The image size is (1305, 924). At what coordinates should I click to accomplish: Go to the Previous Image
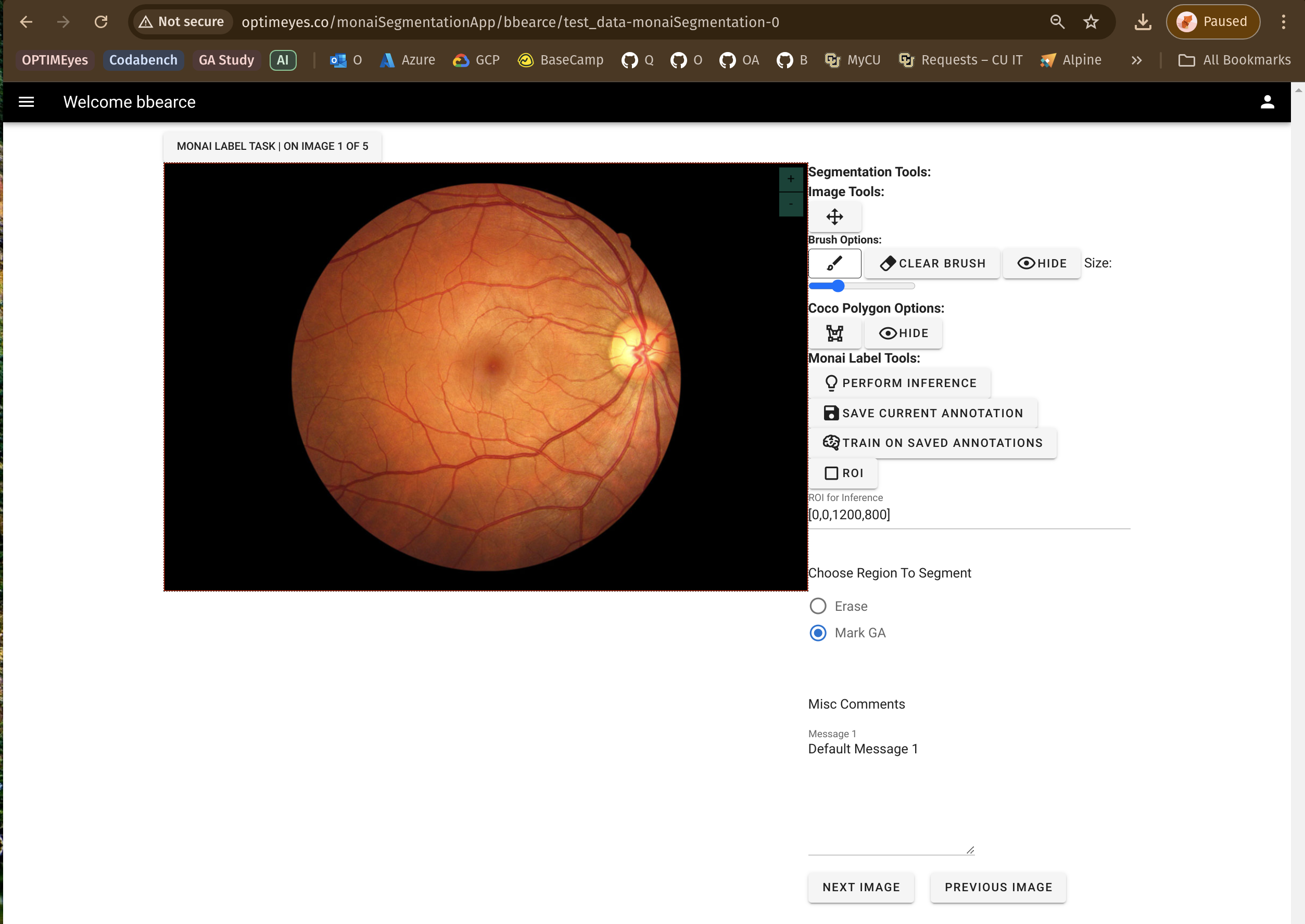[998, 888]
